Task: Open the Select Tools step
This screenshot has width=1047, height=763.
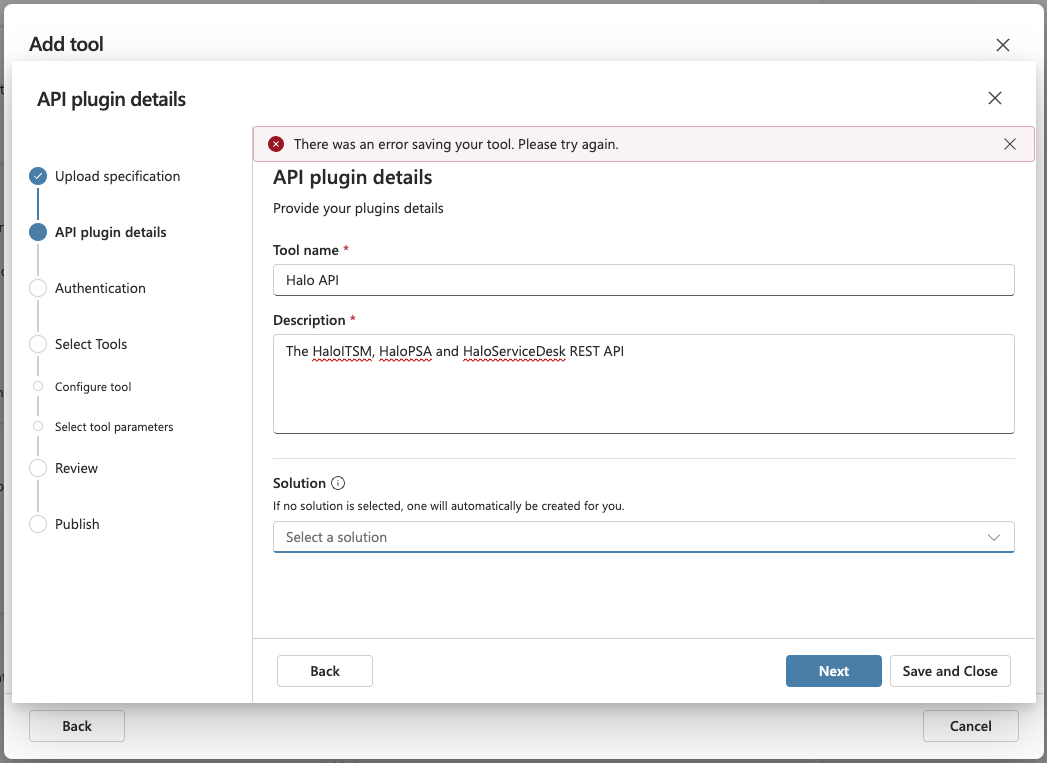Action: click(91, 344)
